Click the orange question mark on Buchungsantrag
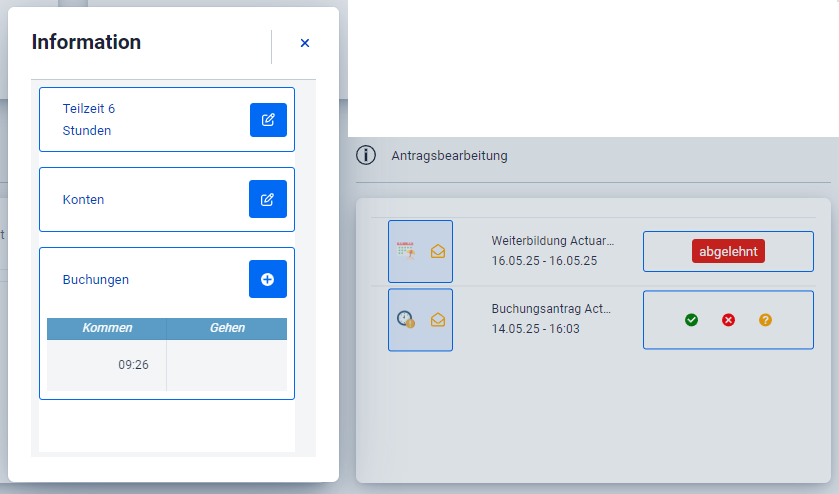 [x=765, y=320]
